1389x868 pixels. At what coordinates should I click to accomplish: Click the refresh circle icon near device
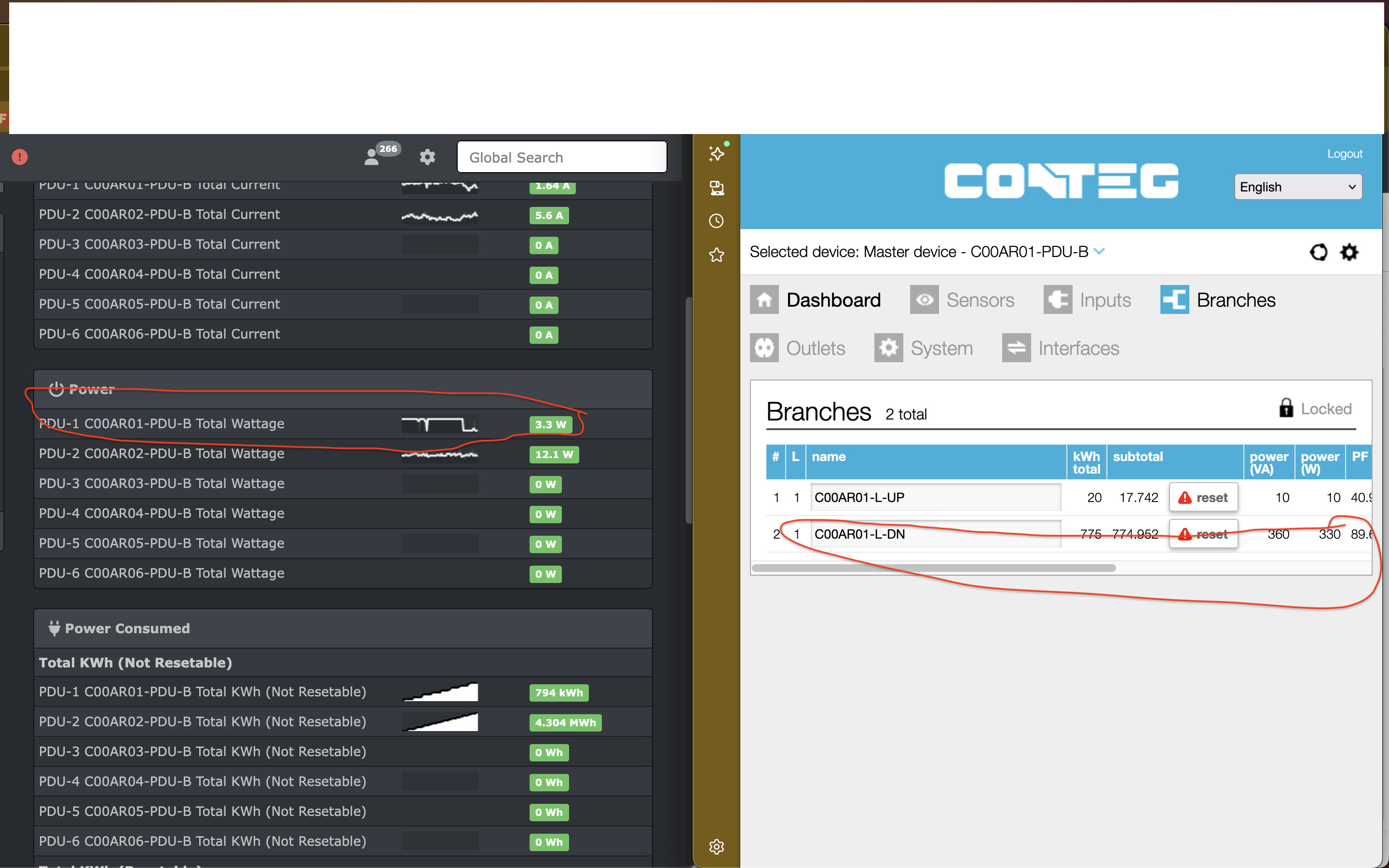coord(1319,252)
